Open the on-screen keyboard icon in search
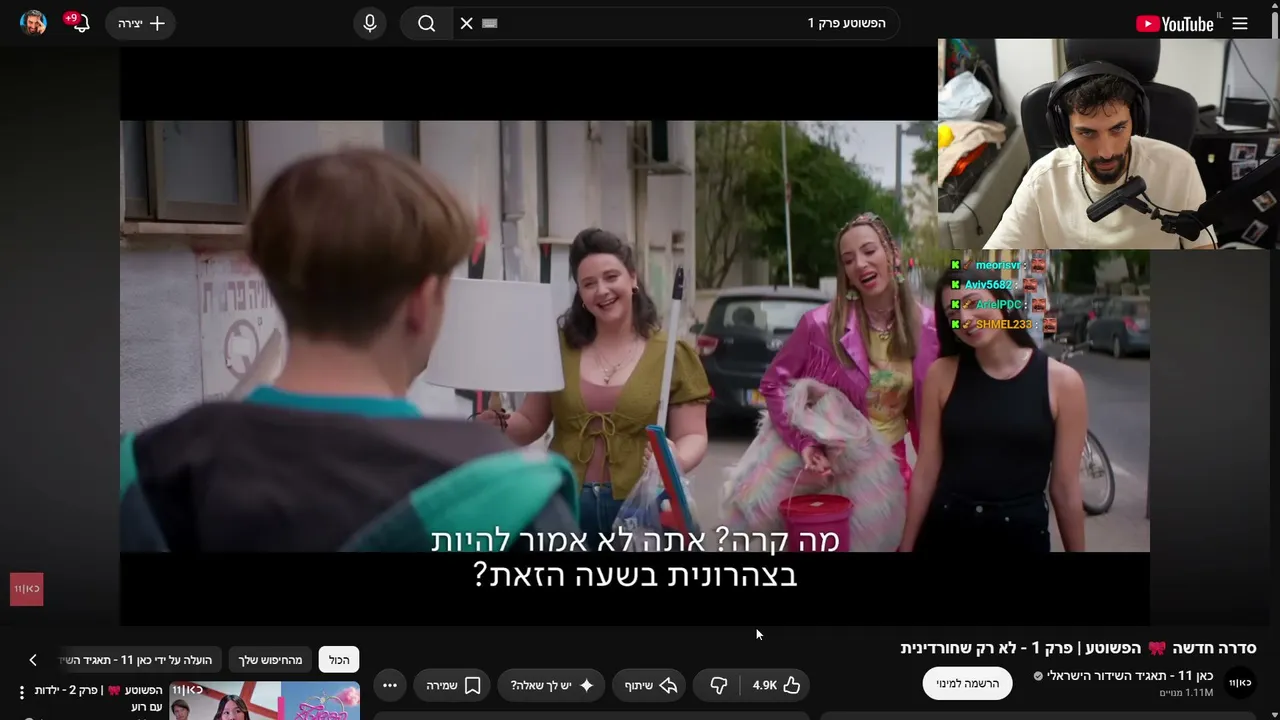The image size is (1280, 720). coord(489,23)
